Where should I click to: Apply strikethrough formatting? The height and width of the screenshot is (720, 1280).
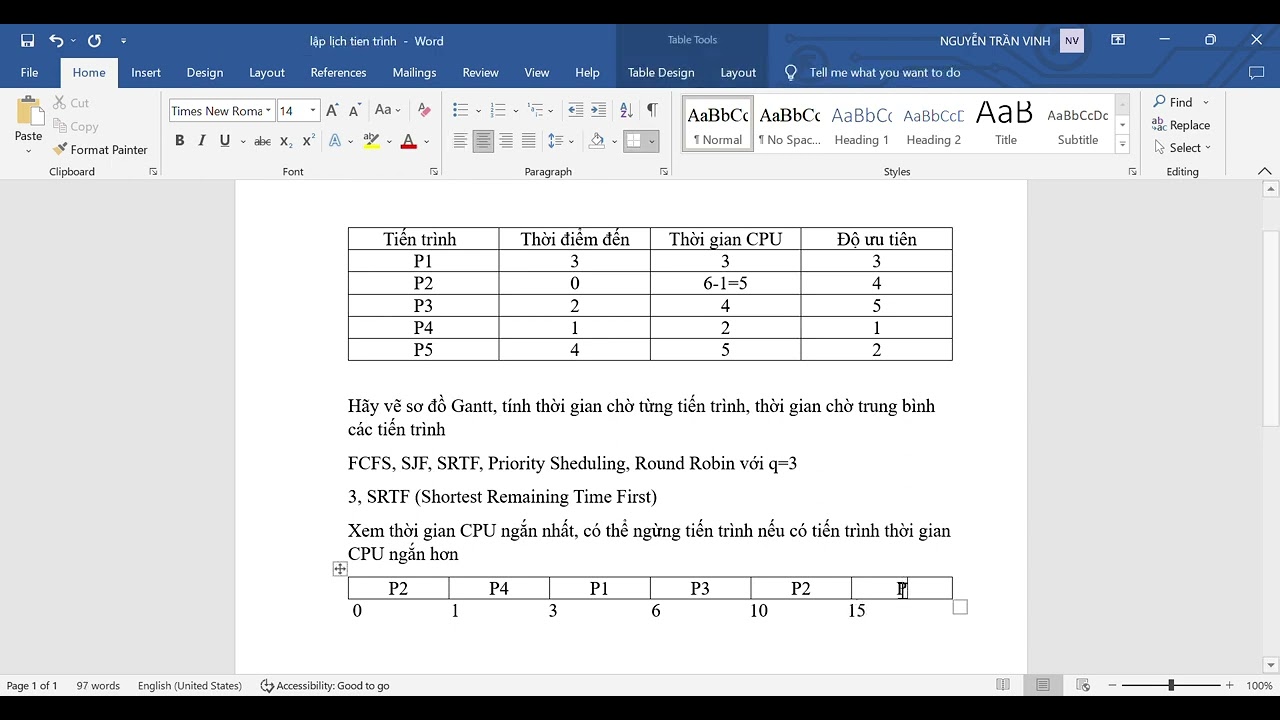pyautogui.click(x=262, y=141)
